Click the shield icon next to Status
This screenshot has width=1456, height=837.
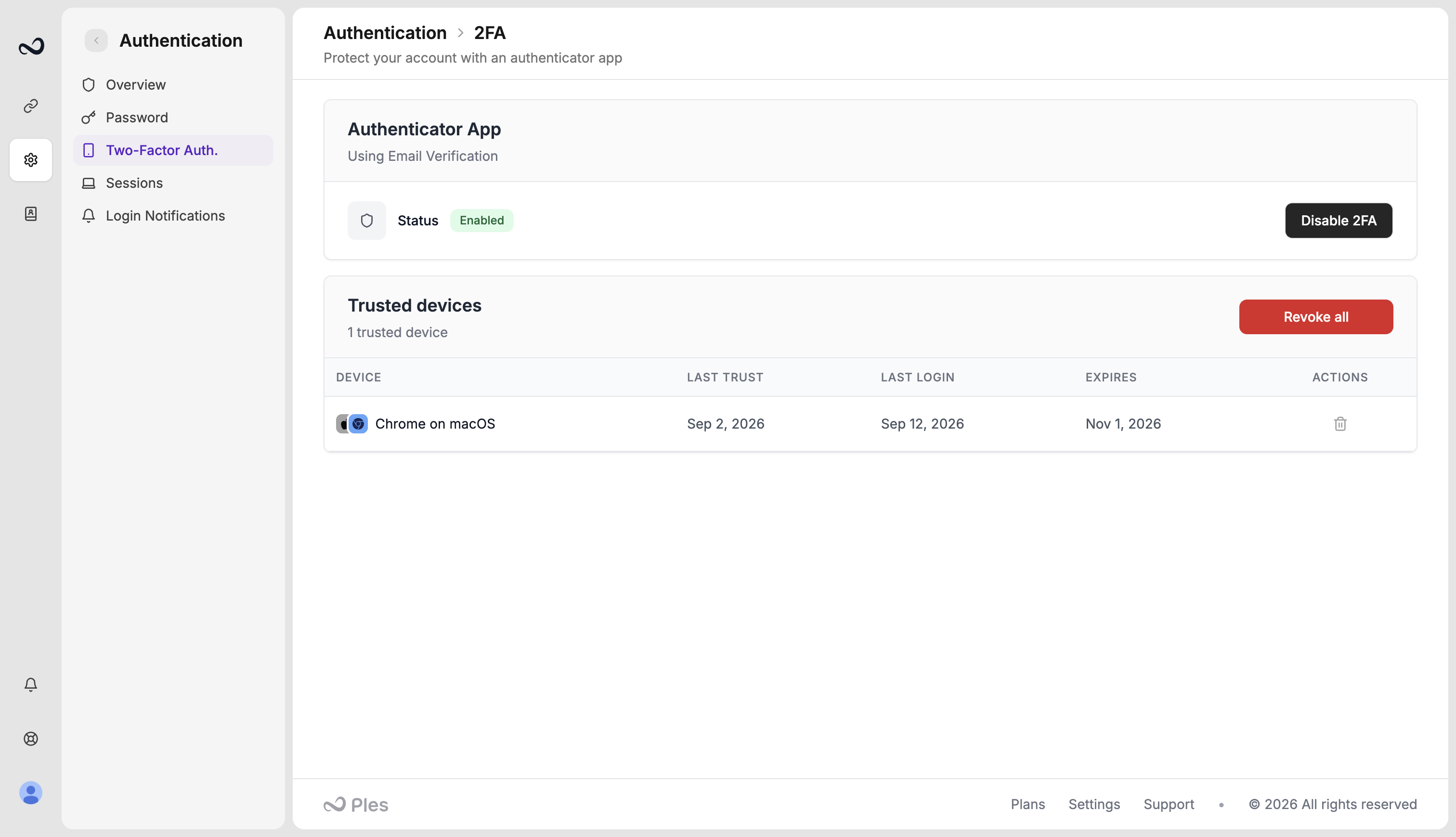(366, 220)
